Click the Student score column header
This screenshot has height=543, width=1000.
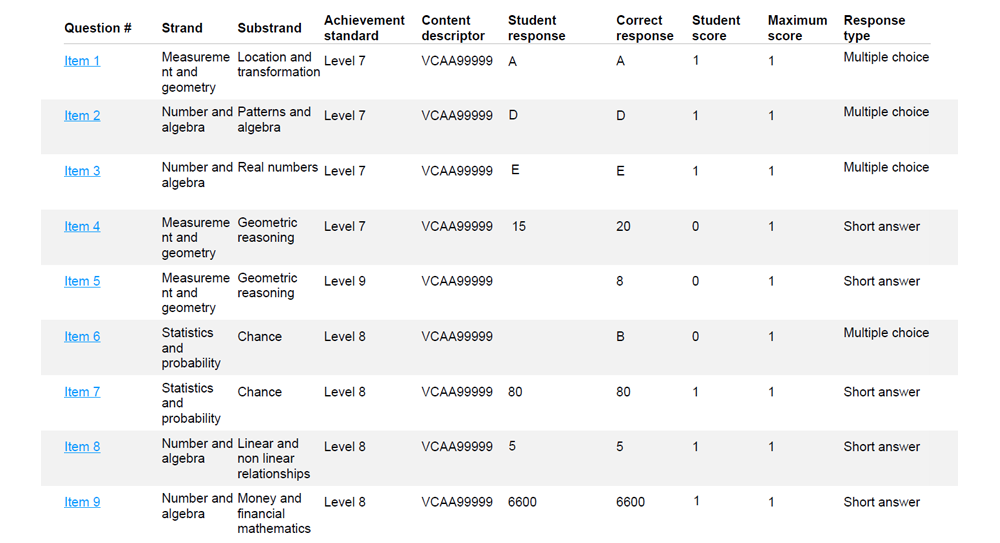[x=716, y=28]
